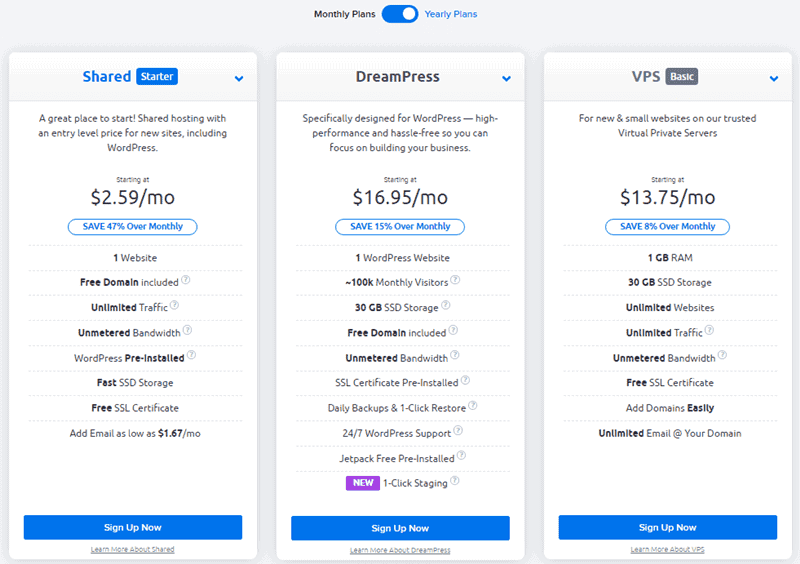Open the Learn More About VPS link
The width and height of the screenshot is (800, 564).
(x=667, y=550)
